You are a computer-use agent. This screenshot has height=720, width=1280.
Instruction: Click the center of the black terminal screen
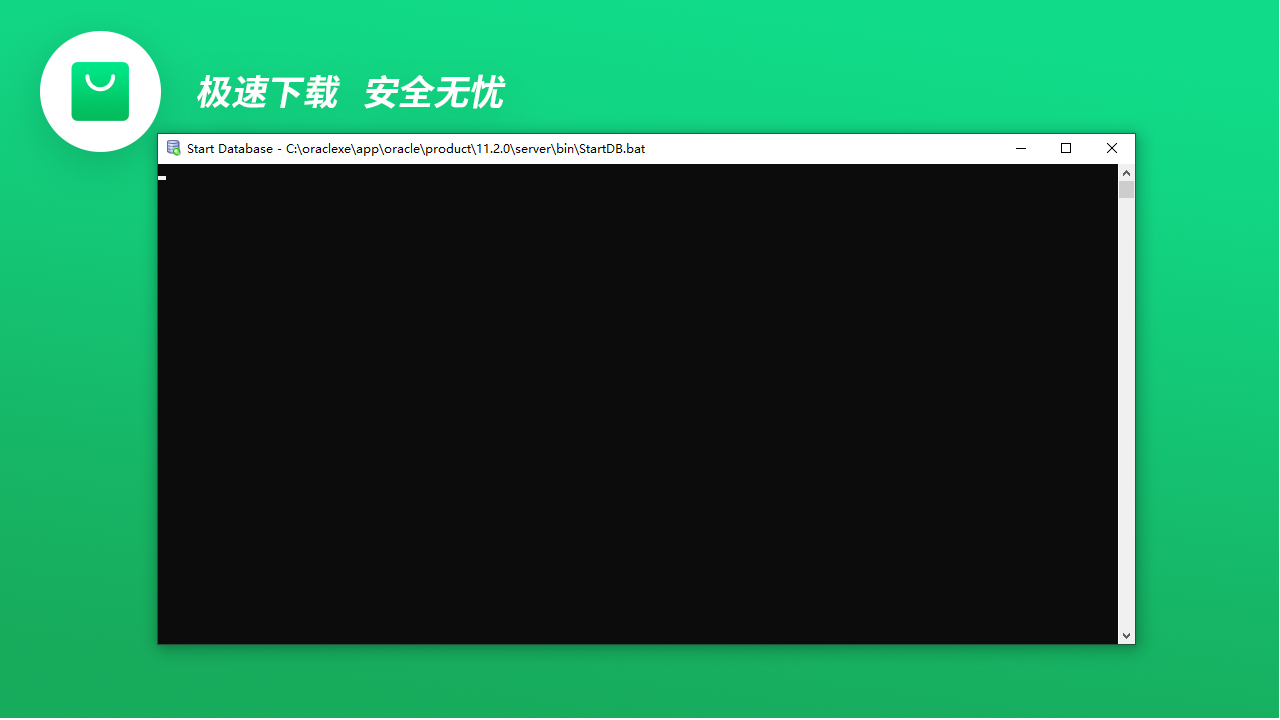[640, 404]
